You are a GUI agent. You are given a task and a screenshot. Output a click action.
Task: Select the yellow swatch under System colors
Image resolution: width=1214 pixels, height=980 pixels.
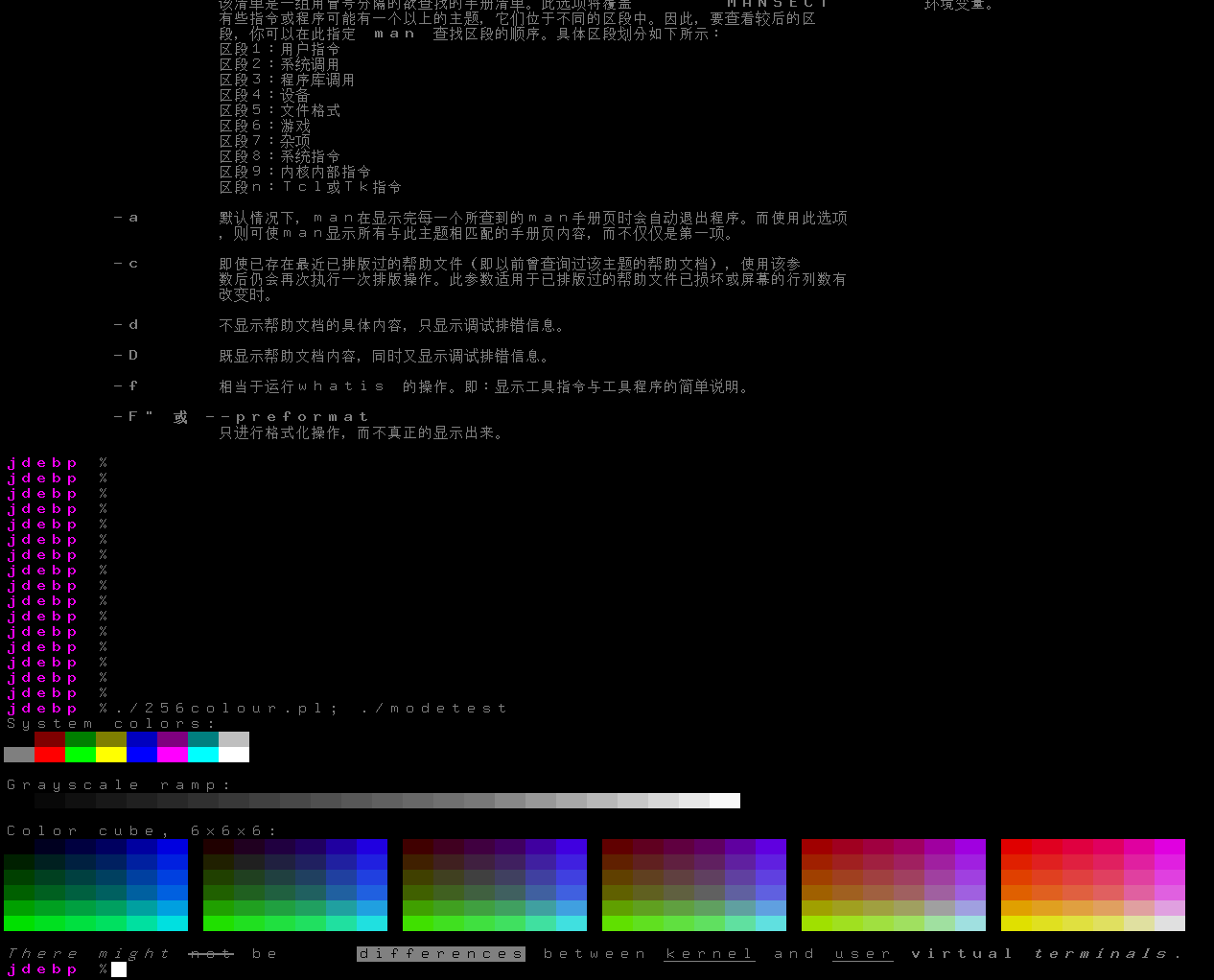111,755
